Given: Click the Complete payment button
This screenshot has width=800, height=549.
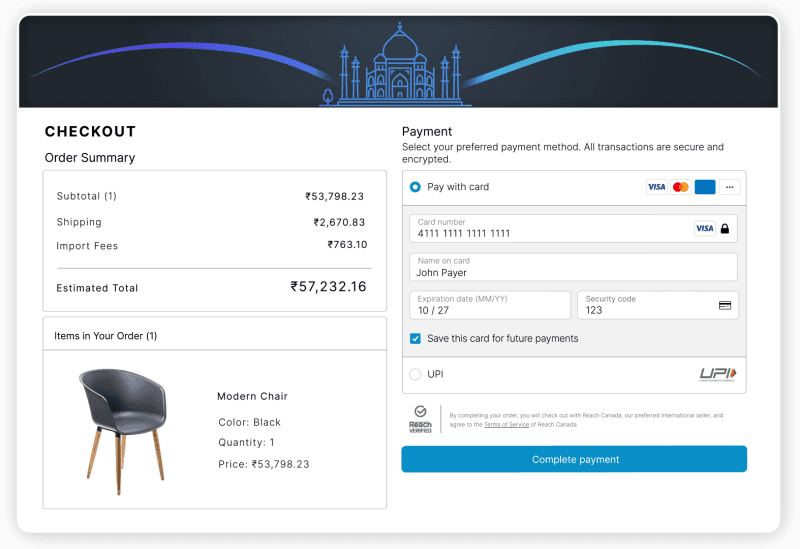Looking at the screenshot, I should coord(574,459).
